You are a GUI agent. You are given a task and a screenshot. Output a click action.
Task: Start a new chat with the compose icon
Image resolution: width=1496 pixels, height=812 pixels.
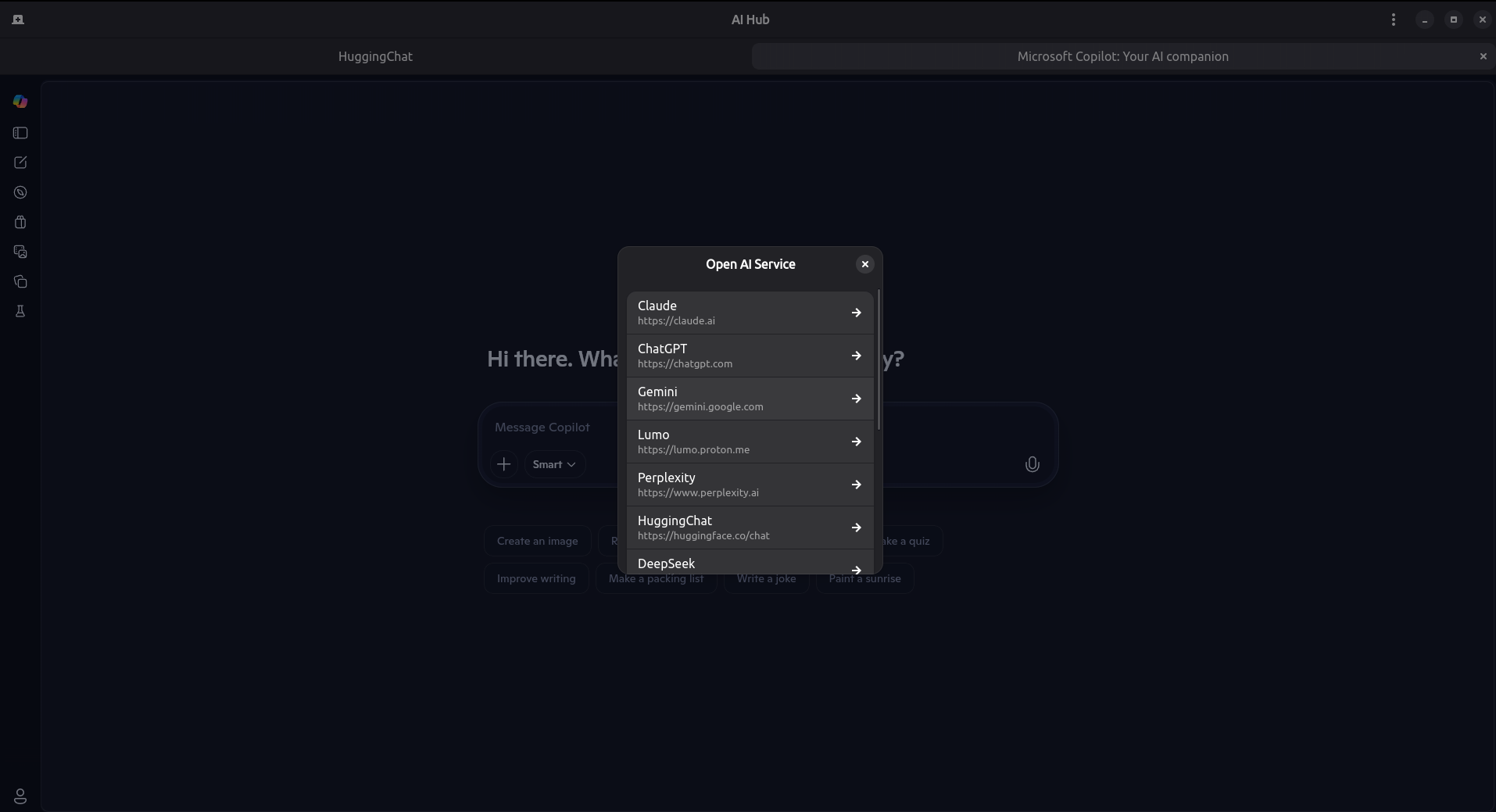(x=20, y=163)
